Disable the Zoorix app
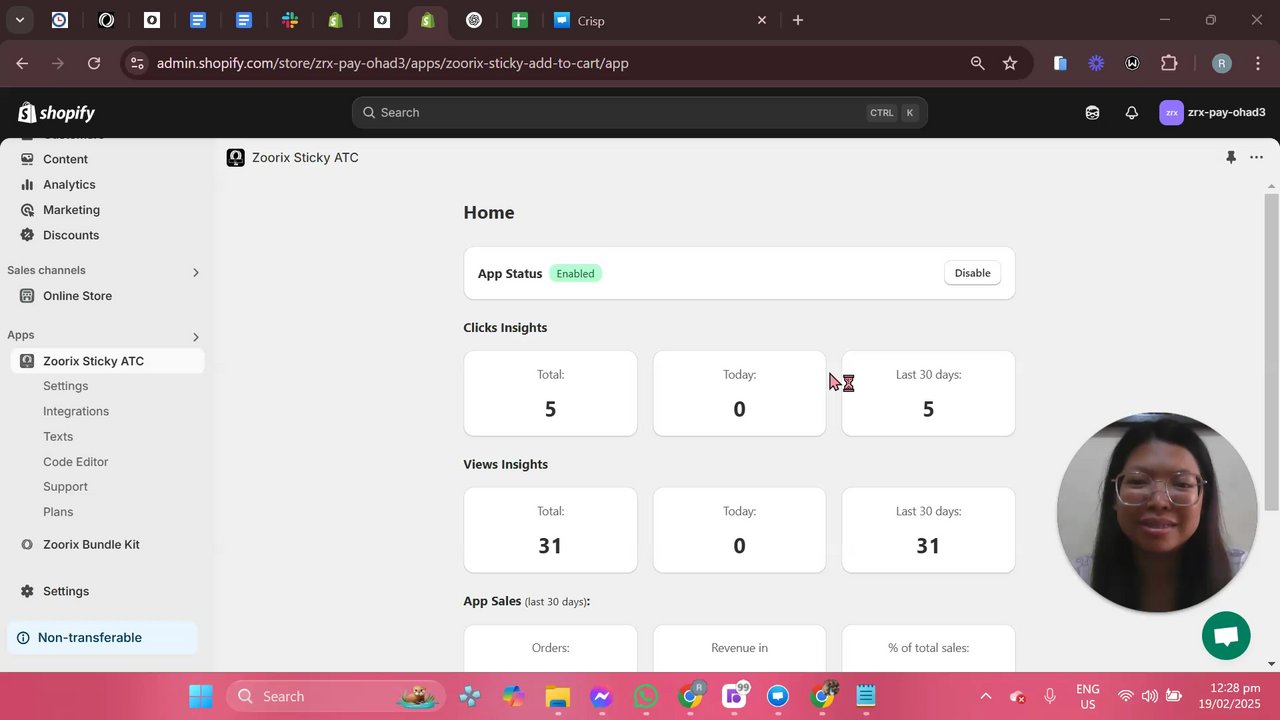 coord(972,273)
